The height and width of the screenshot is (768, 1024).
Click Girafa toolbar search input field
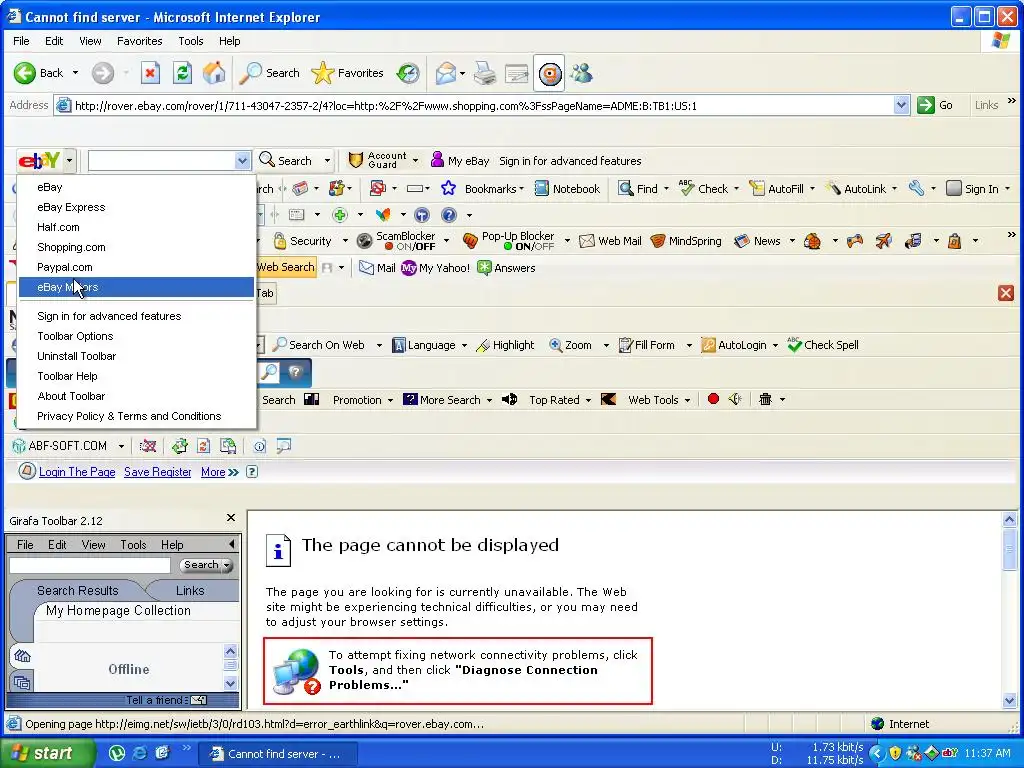pos(89,565)
